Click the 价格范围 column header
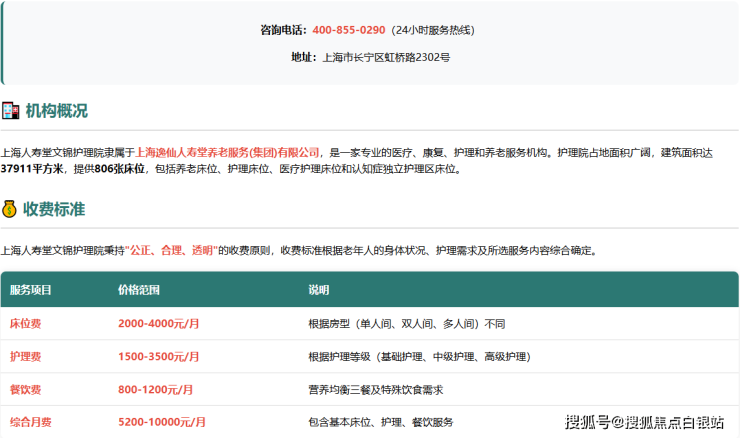740x438 pixels. (139, 290)
